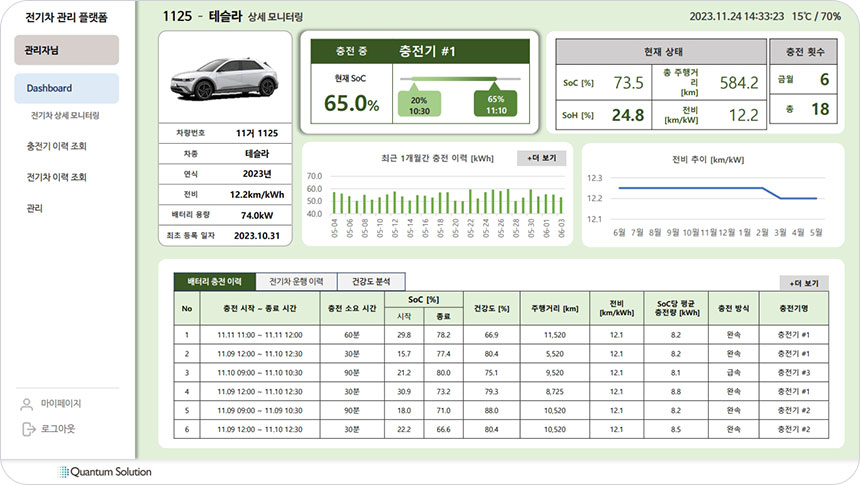The image size is (860, 485).
Task: Go to 전기차 이력 조회 menu
Action: [x=57, y=177]
